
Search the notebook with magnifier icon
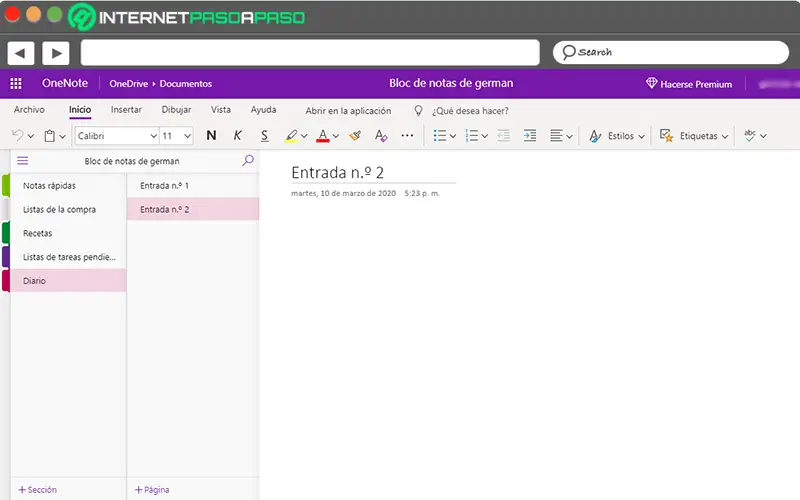[248, 161]
